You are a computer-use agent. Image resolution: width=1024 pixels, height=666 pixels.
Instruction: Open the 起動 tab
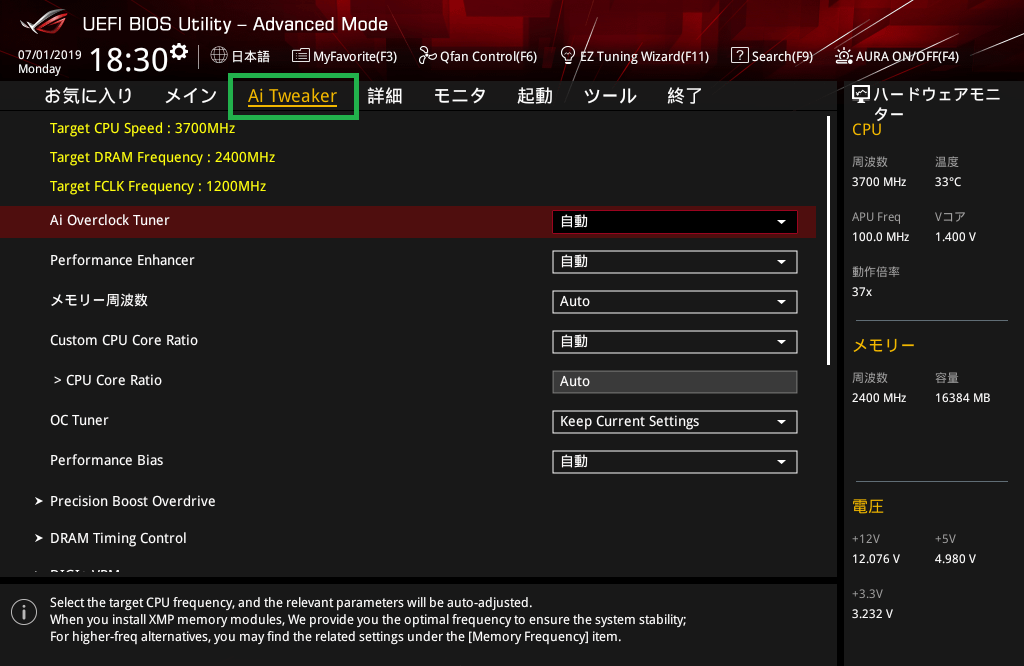click(535, 96)
